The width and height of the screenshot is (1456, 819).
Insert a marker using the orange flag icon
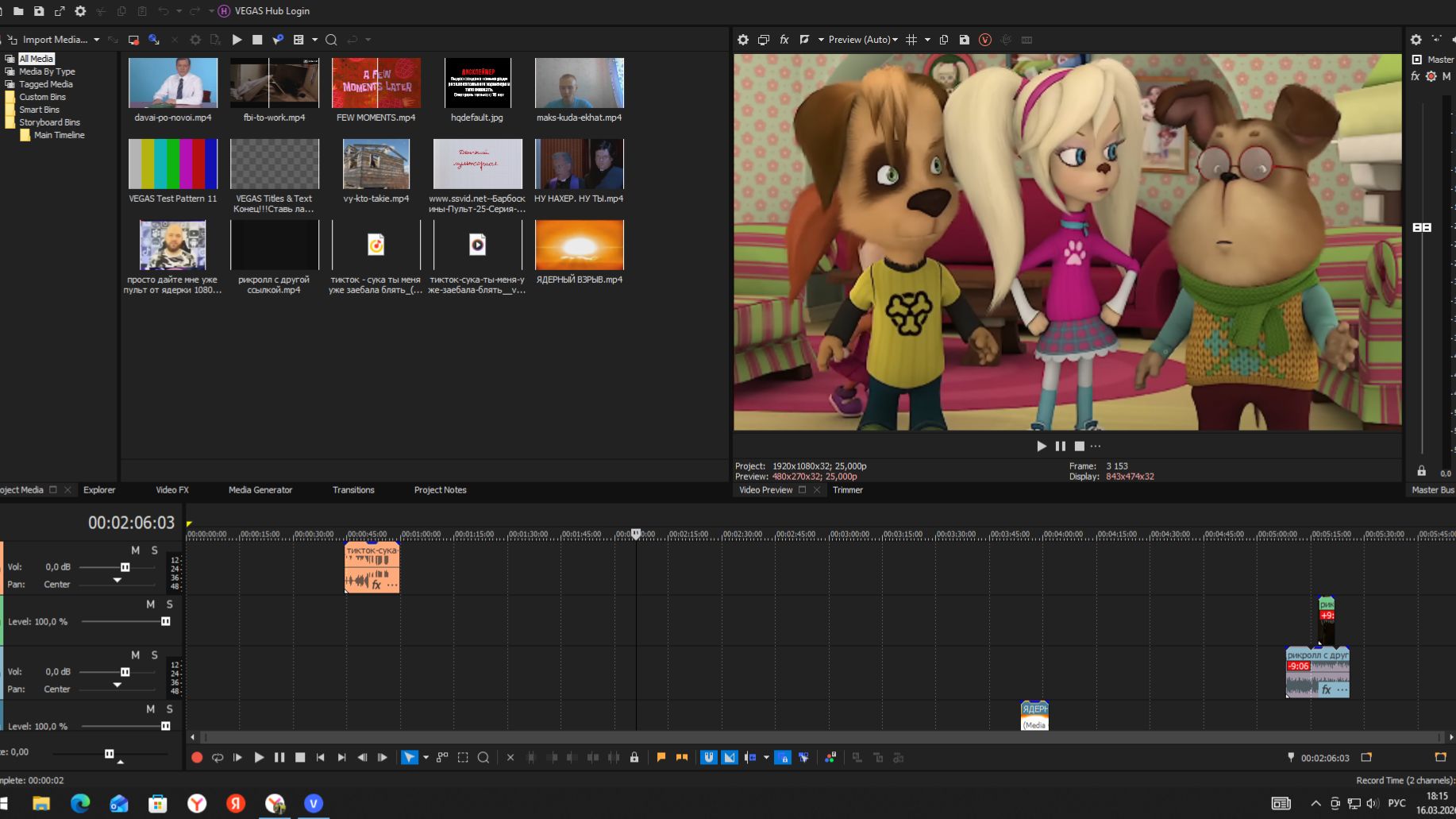coord(661,758)
